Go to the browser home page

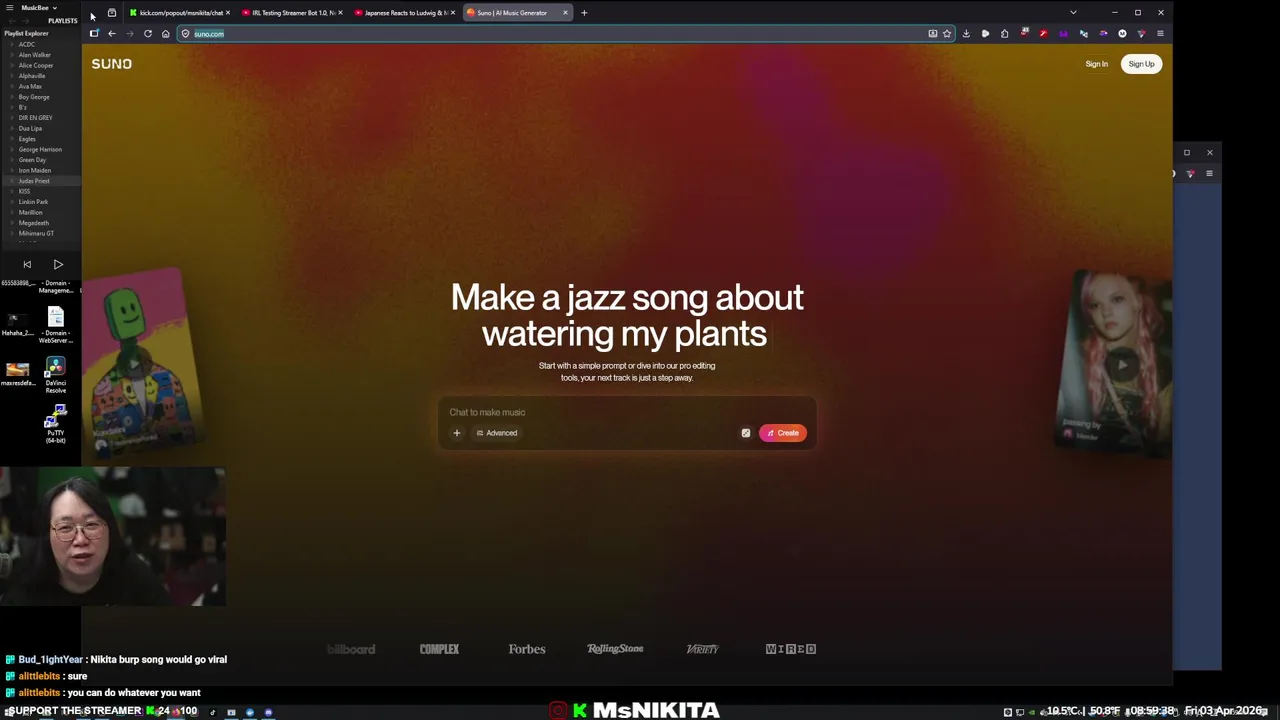[x=166, y=34]
